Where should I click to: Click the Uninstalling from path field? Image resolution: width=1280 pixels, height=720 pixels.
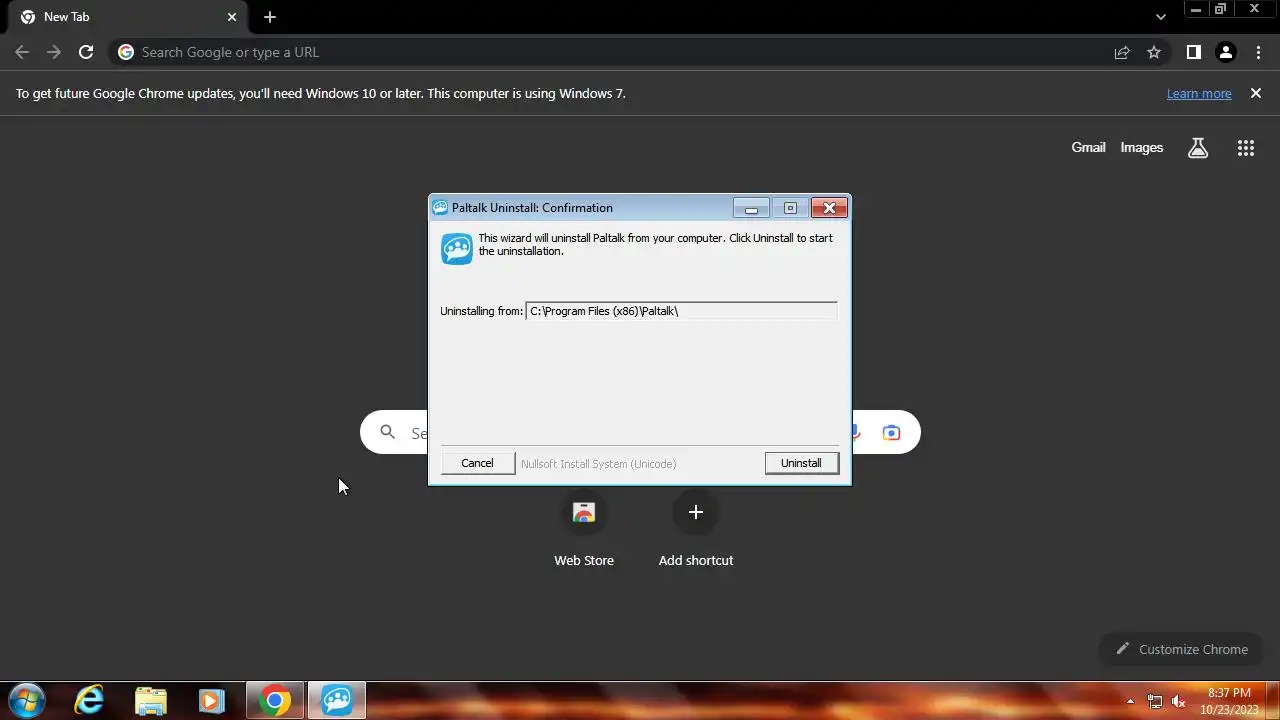[x=681, y=311]
